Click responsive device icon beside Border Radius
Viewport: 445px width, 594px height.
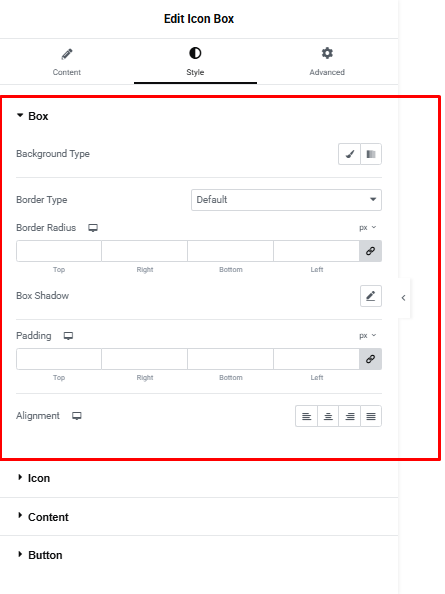(93, 228)
